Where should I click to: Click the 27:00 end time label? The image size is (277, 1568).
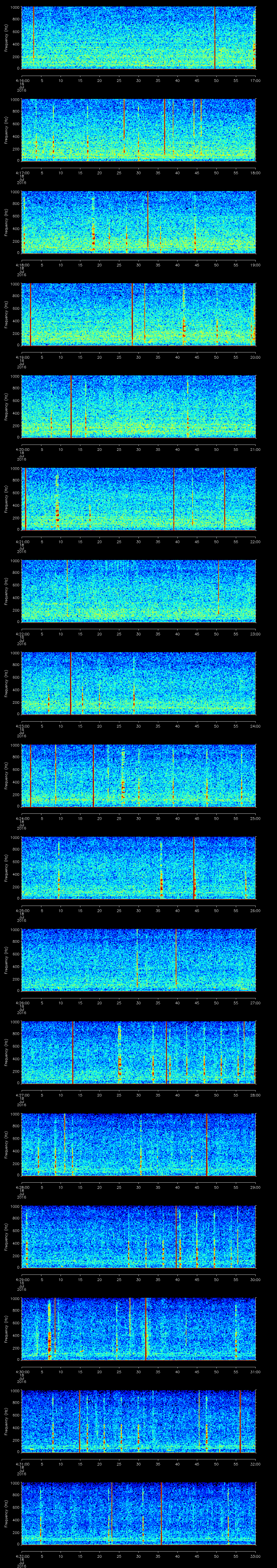coord(255,1003)
